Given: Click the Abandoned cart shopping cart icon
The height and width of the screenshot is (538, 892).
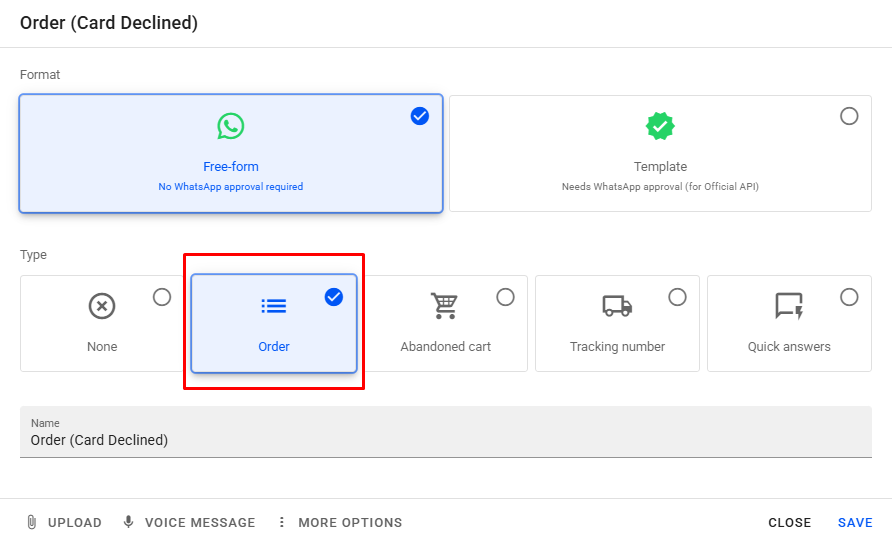Looking at the screenshot, I should pos(445,306).
